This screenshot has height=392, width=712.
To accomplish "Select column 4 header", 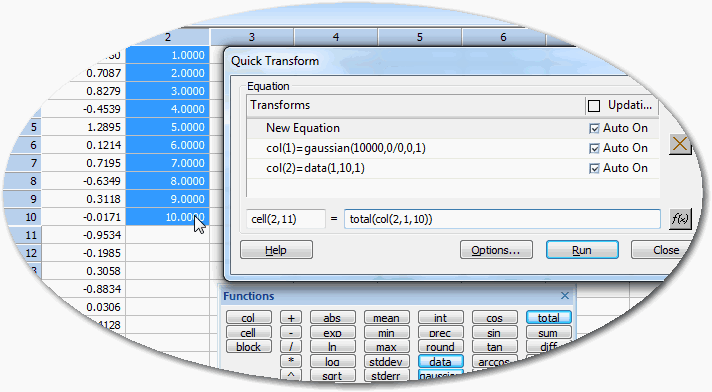I will (x=336, y=37).
